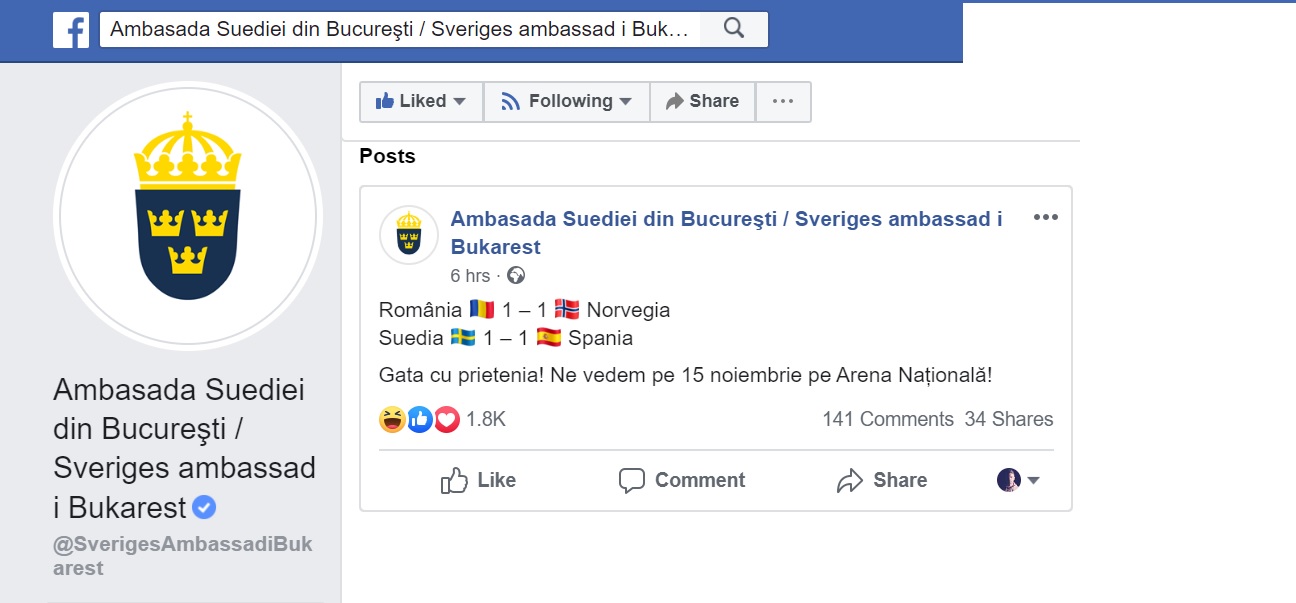Image resolution: width=1296 pixels, height=603 pixels.
Task: Share the post from the action bar
Action: 881,480
